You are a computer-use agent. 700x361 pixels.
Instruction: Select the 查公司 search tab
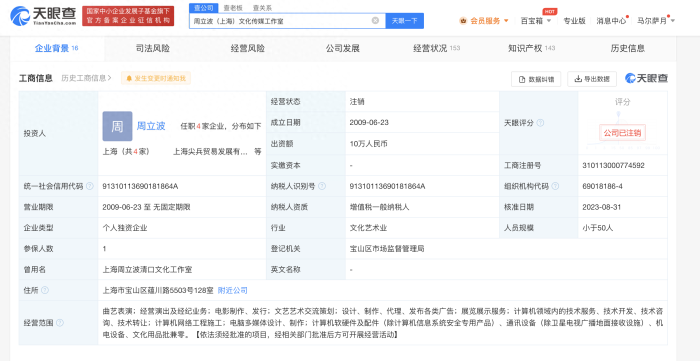(204, 8)
